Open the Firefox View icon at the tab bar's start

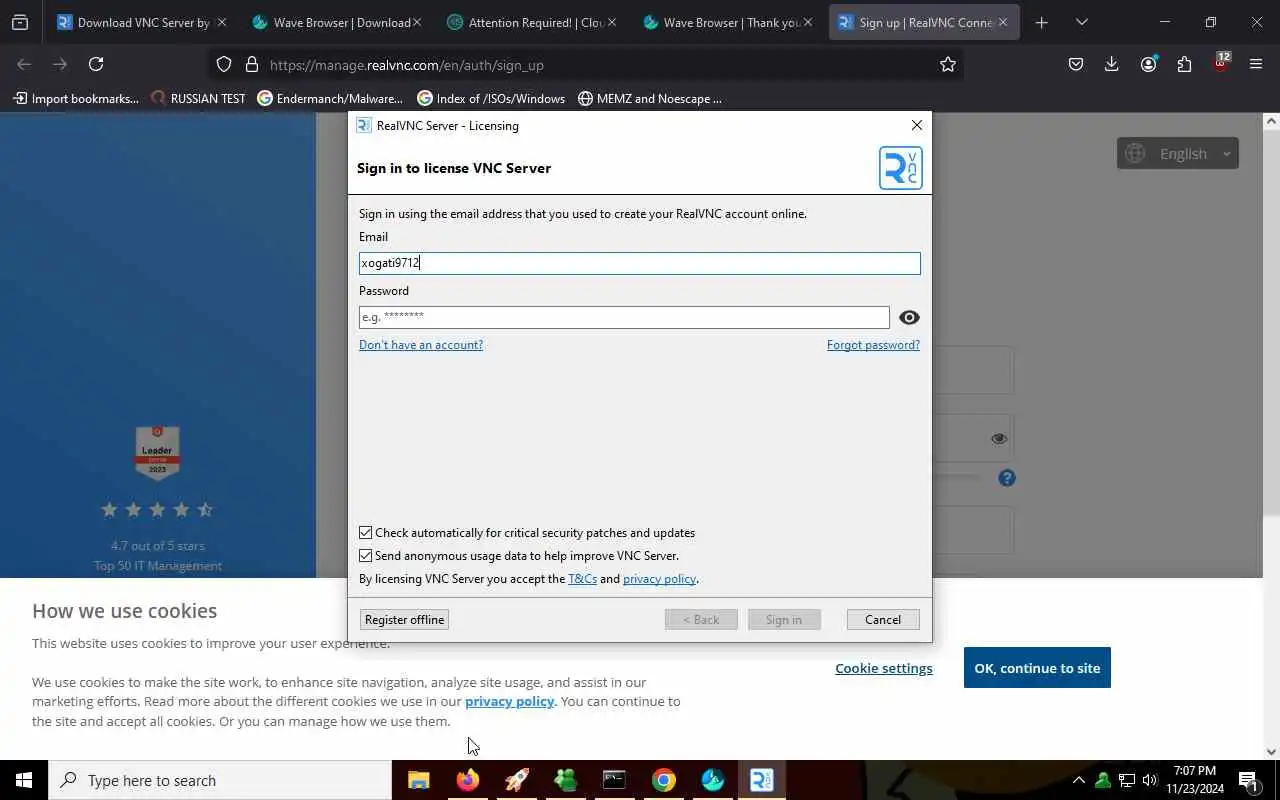point(20,22)
